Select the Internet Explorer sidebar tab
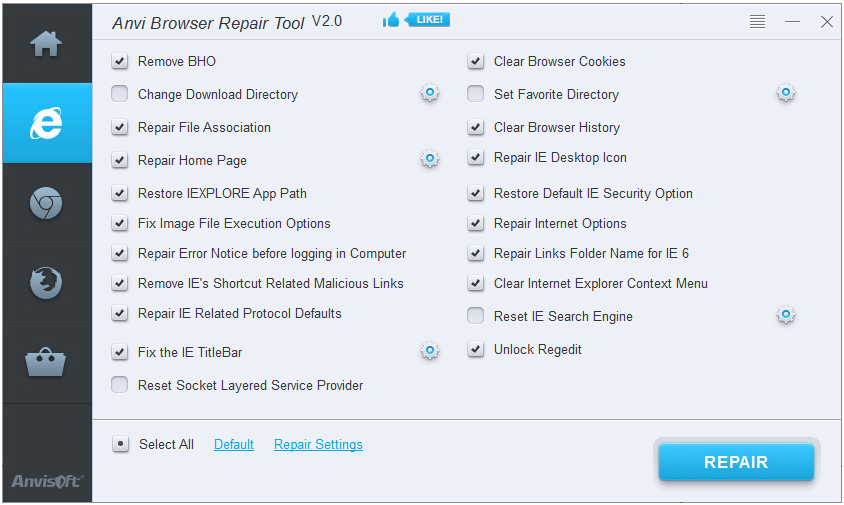The image size is (844, 505). [46, 123]
